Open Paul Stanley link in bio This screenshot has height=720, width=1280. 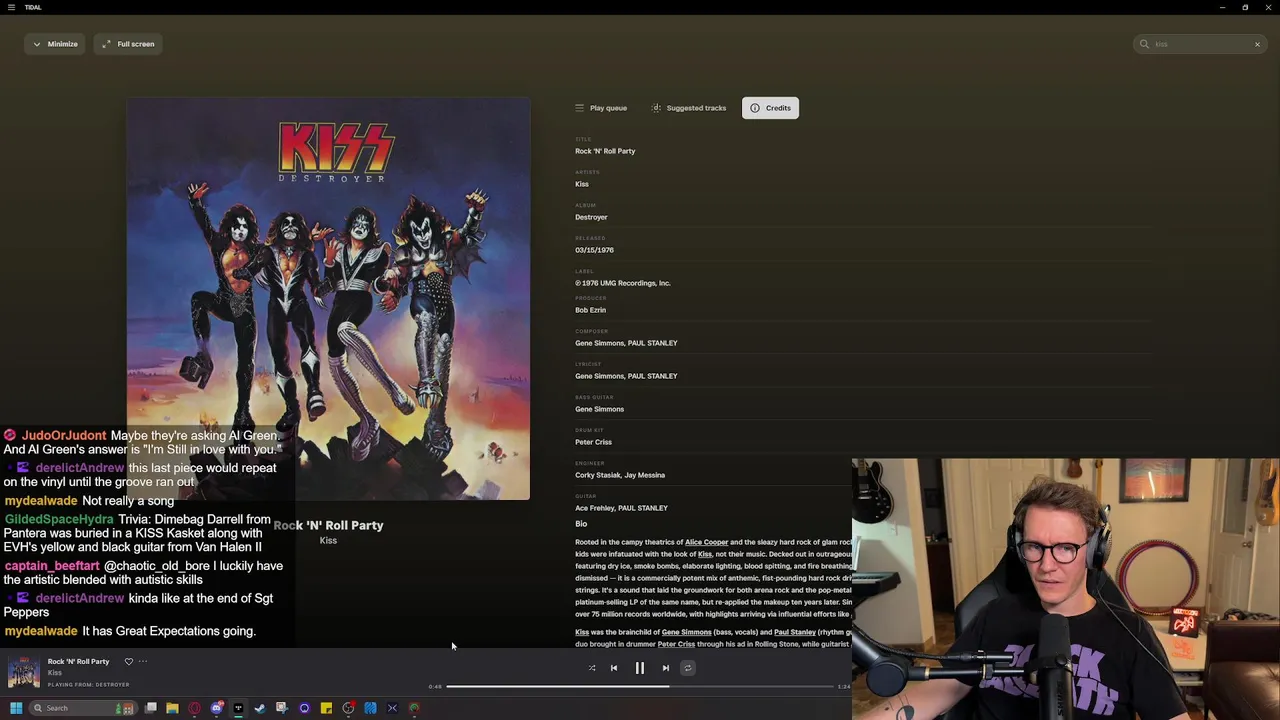(x=795, y=632)
